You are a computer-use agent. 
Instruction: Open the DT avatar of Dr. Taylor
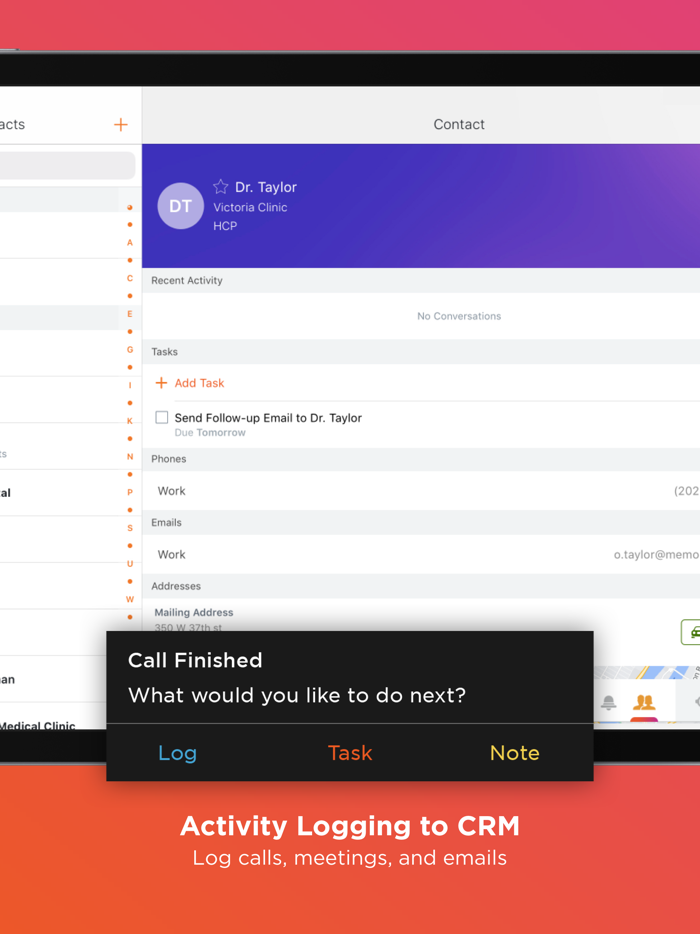pyautogui.click(x=181, y=206)
